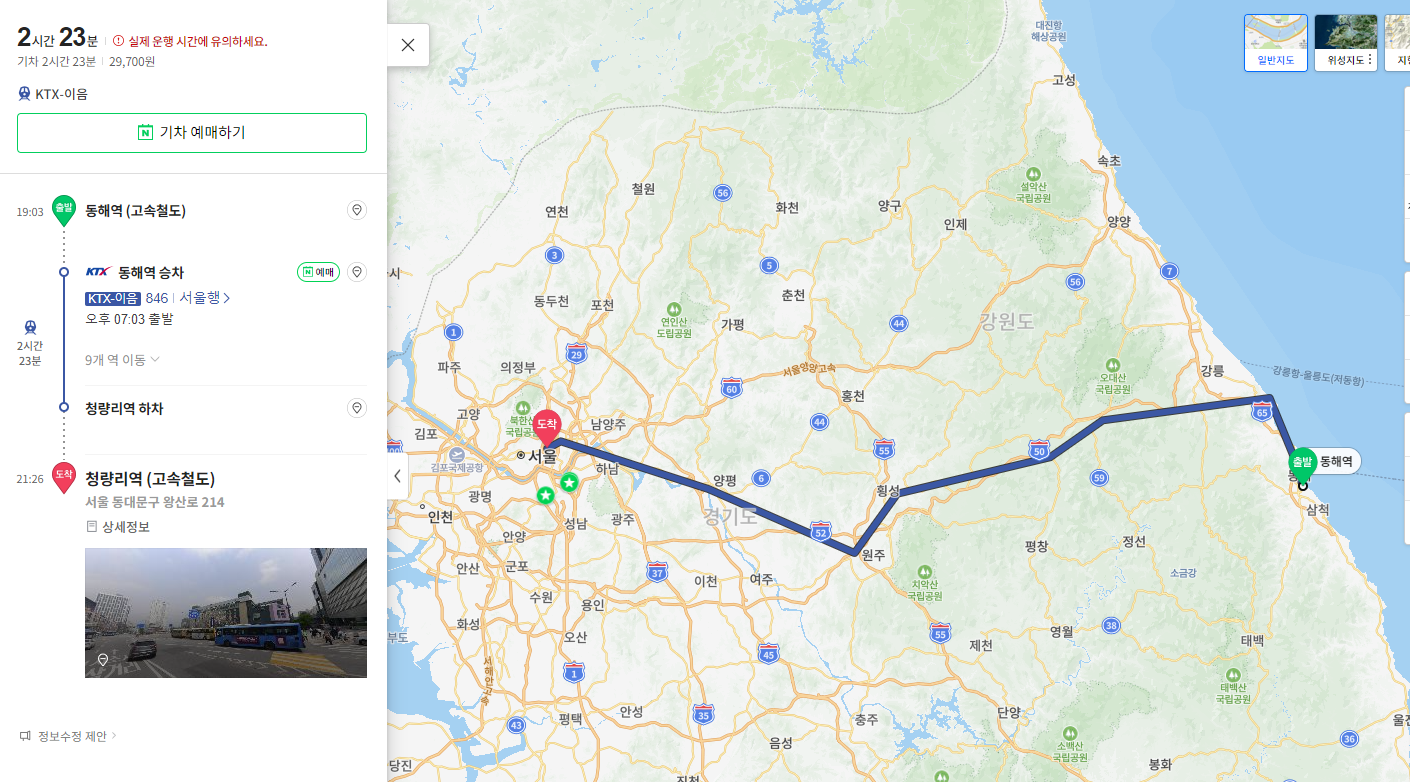Open the 정보수정 제안 link
1410x782 pixels.
(x=68, y=736)
